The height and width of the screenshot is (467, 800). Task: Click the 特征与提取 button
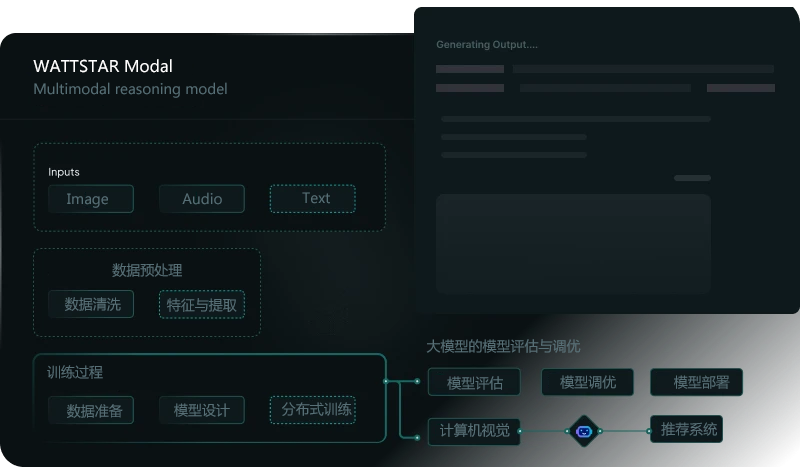202,305
